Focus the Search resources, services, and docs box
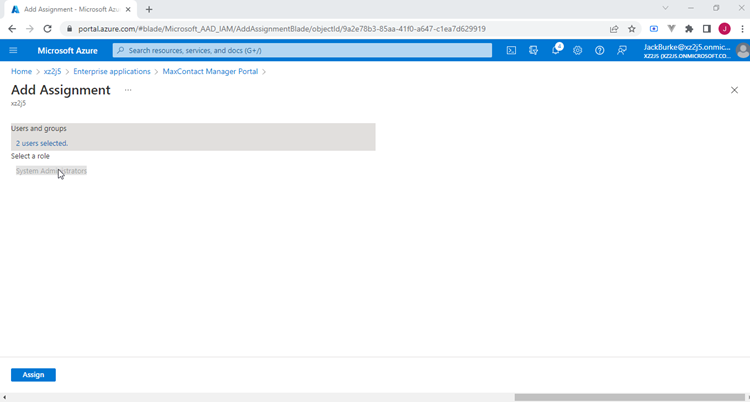750x402 pixels. click(x=302, y=50)
